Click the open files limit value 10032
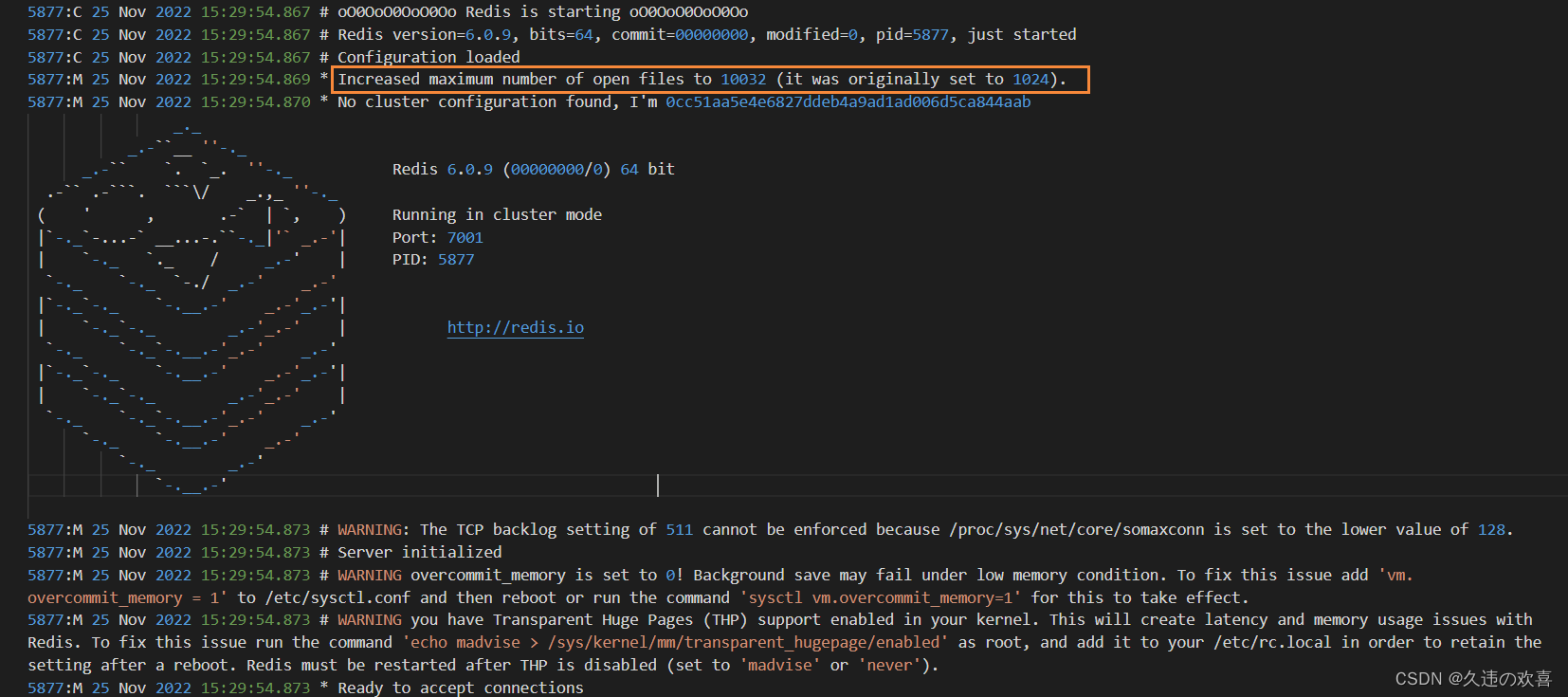This screenshot has height=697, width=1568. [x=743, y=80]
